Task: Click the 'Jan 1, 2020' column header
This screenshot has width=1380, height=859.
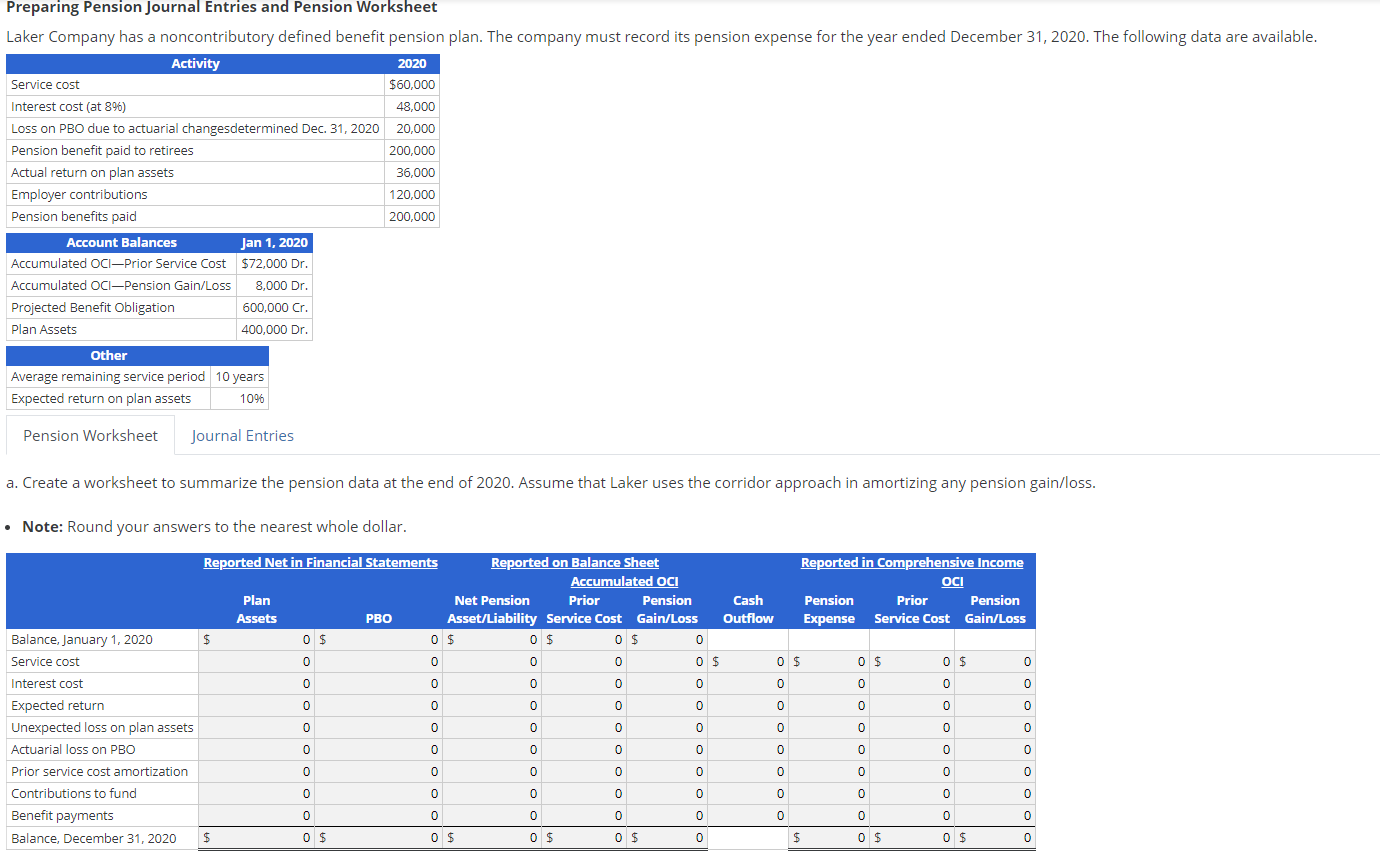Action: click(275, 243)
